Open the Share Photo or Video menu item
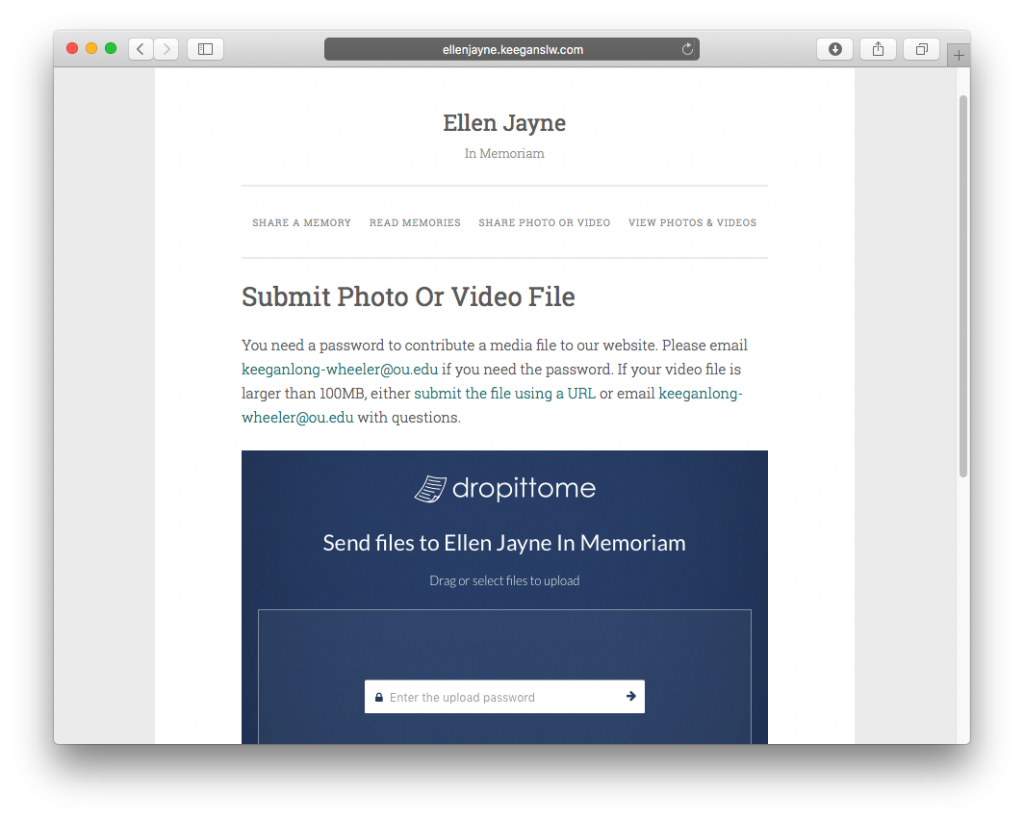 [x=544, y=223]
